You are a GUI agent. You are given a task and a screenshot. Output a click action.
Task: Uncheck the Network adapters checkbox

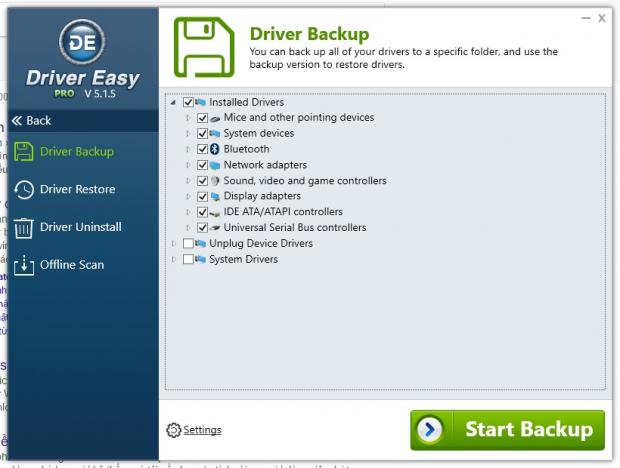click(x=203, y=165)
